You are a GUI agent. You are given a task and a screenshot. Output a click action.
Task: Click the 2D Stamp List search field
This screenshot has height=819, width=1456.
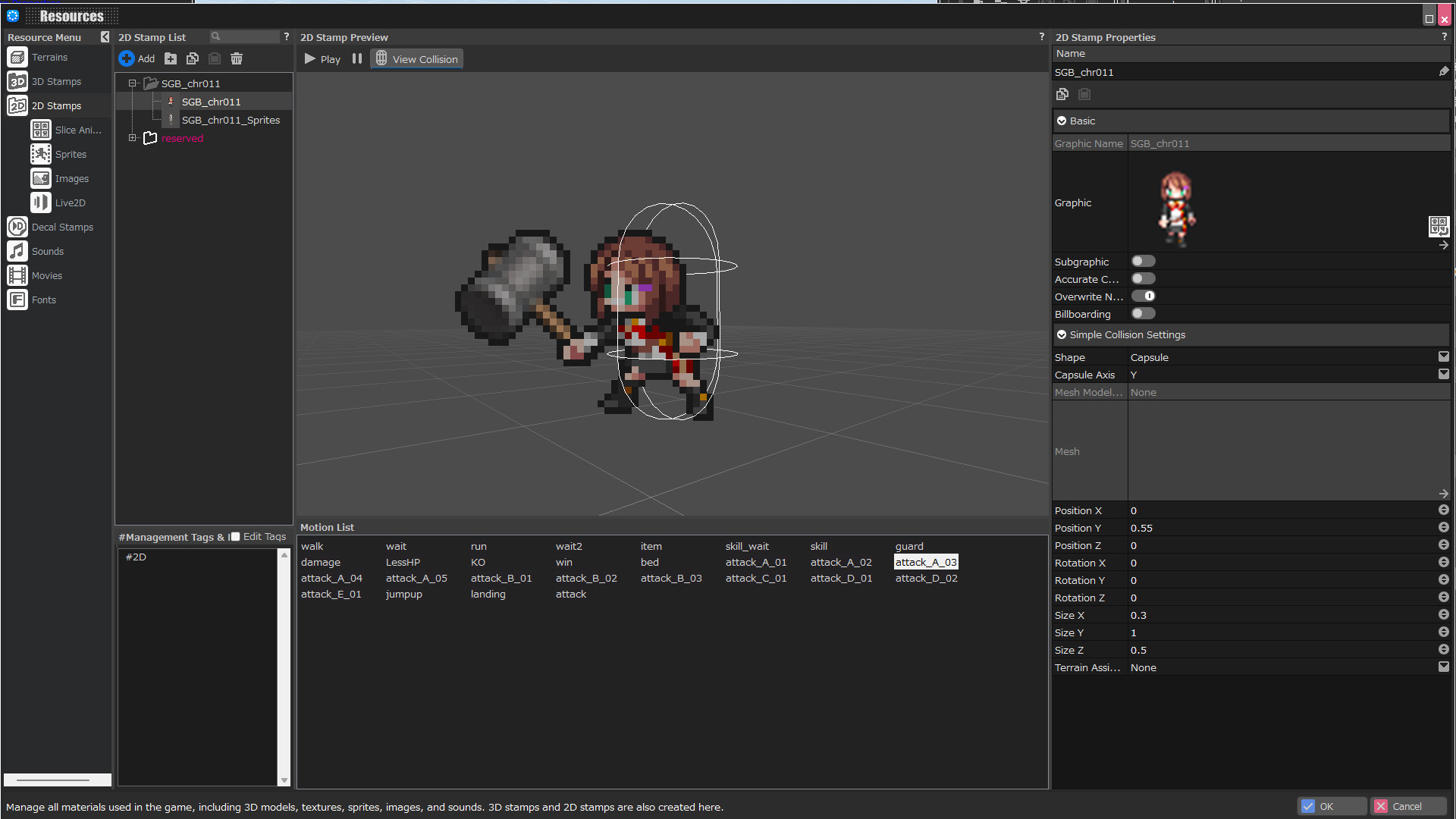point(244,36)
